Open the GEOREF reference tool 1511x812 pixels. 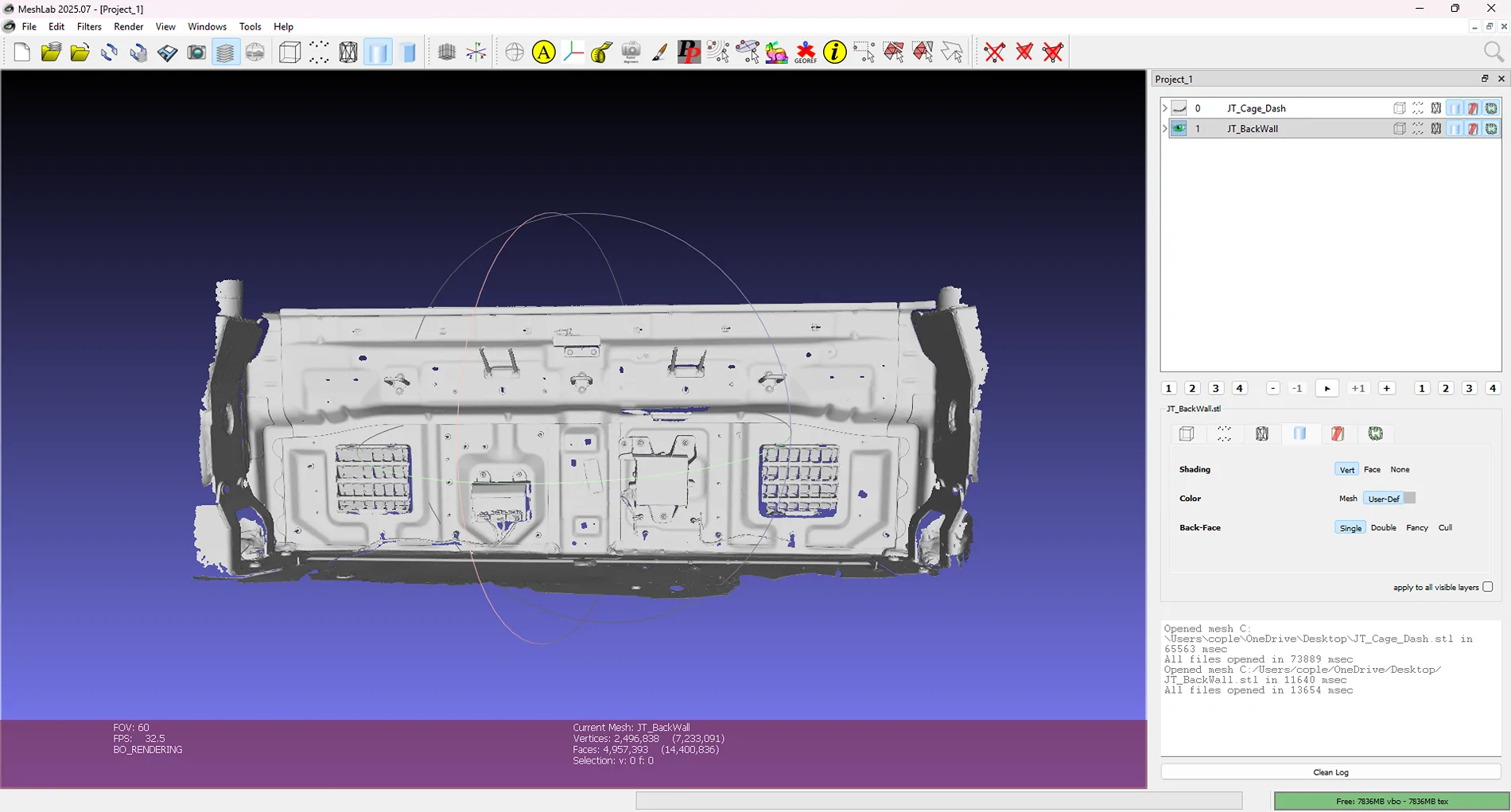click(806, 53)
